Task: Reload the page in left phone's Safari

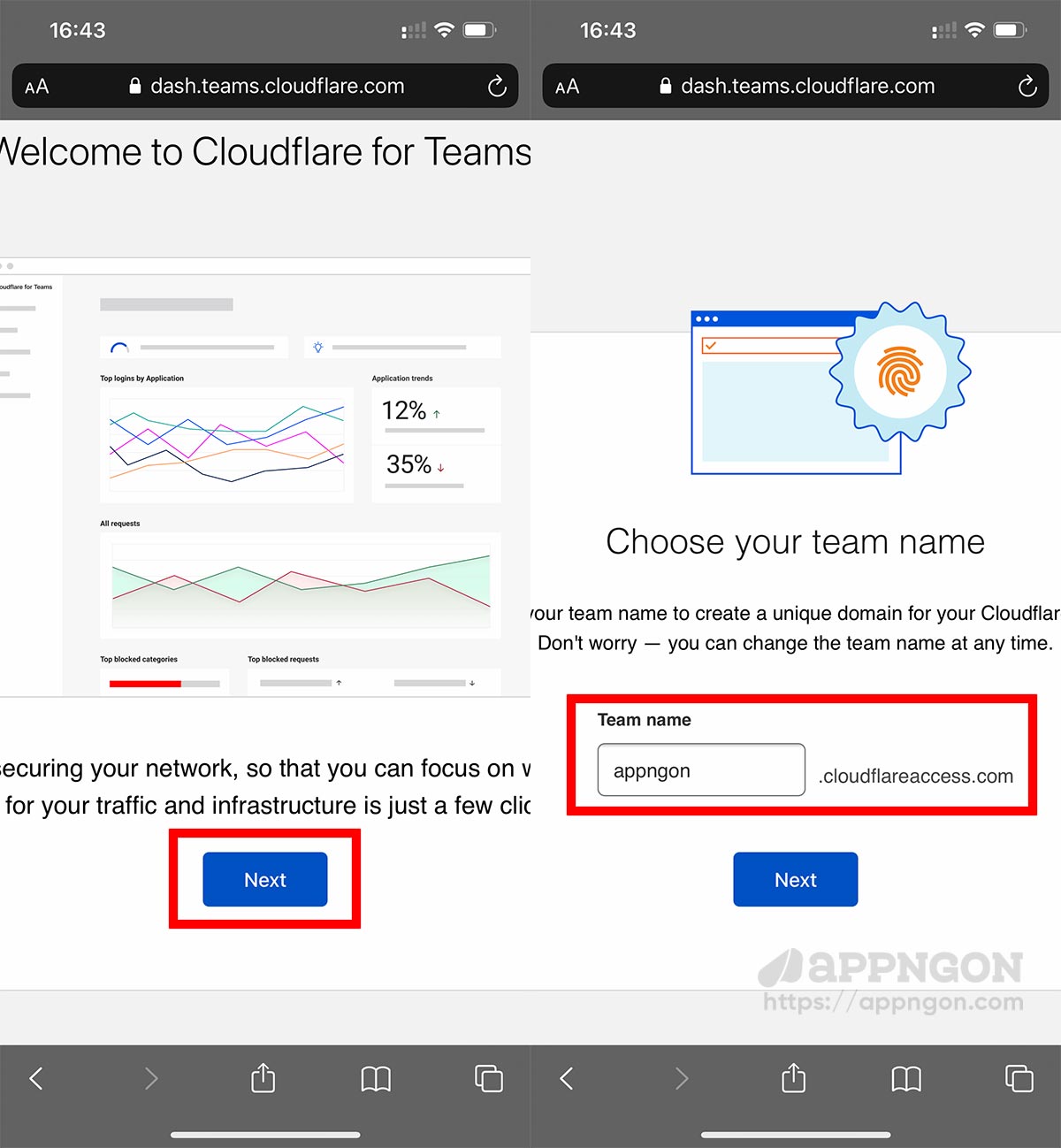Action: point(497,86)
